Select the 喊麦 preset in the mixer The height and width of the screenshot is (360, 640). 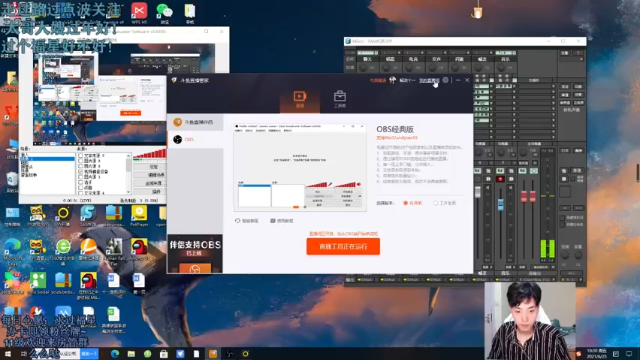[x=482, y=59]
